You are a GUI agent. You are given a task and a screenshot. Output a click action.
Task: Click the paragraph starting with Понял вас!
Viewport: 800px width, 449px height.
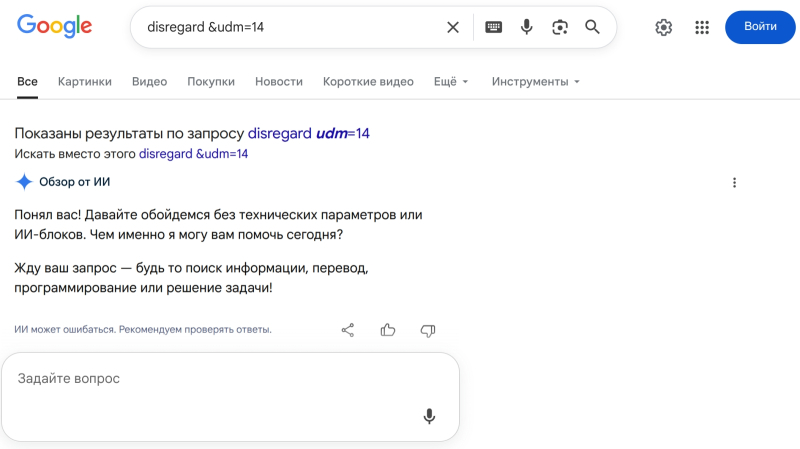(218, 224)
